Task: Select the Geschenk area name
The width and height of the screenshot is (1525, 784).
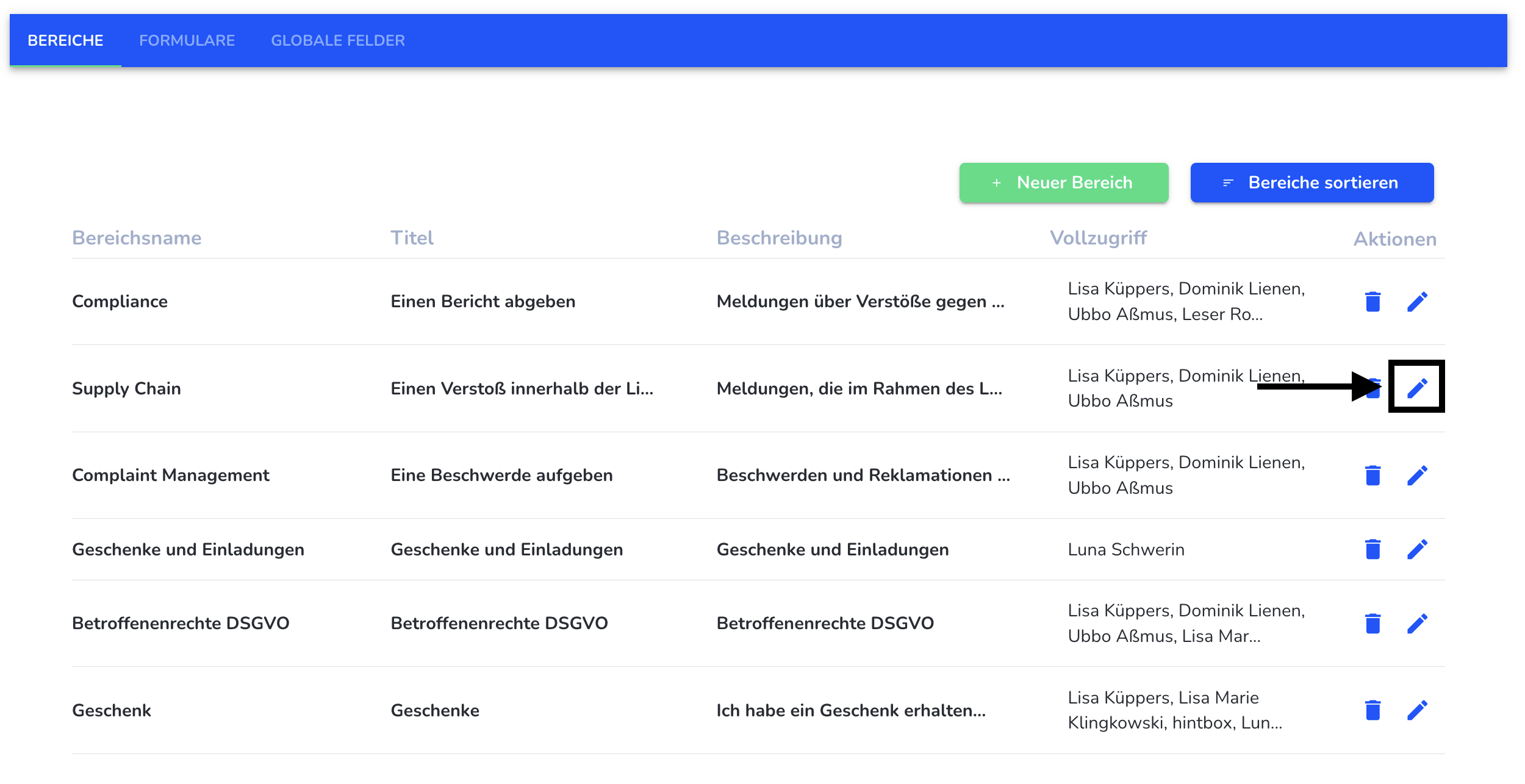Action: (x=112, y=710)
